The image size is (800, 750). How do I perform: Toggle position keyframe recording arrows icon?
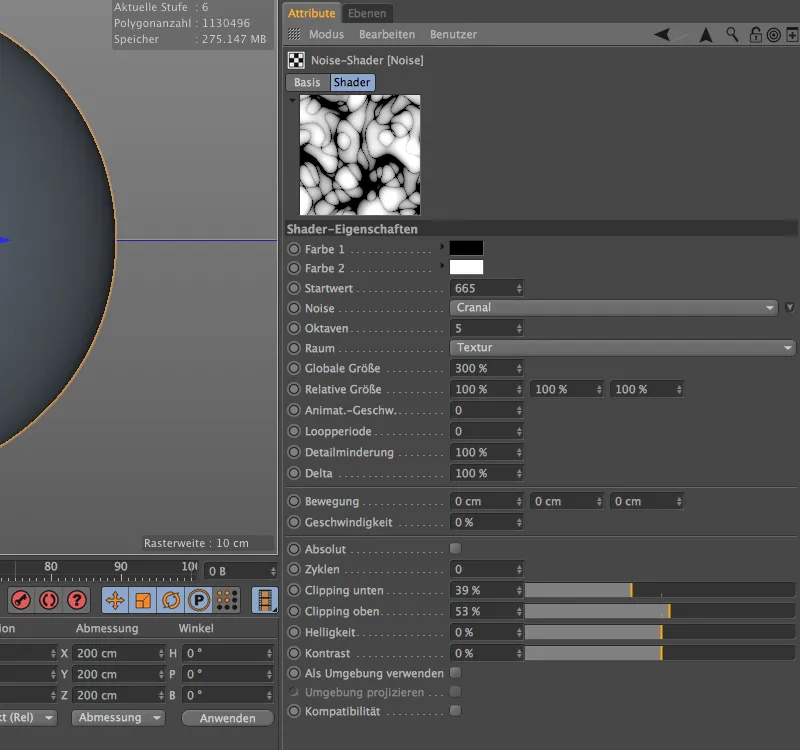click(x=115, y=600)
